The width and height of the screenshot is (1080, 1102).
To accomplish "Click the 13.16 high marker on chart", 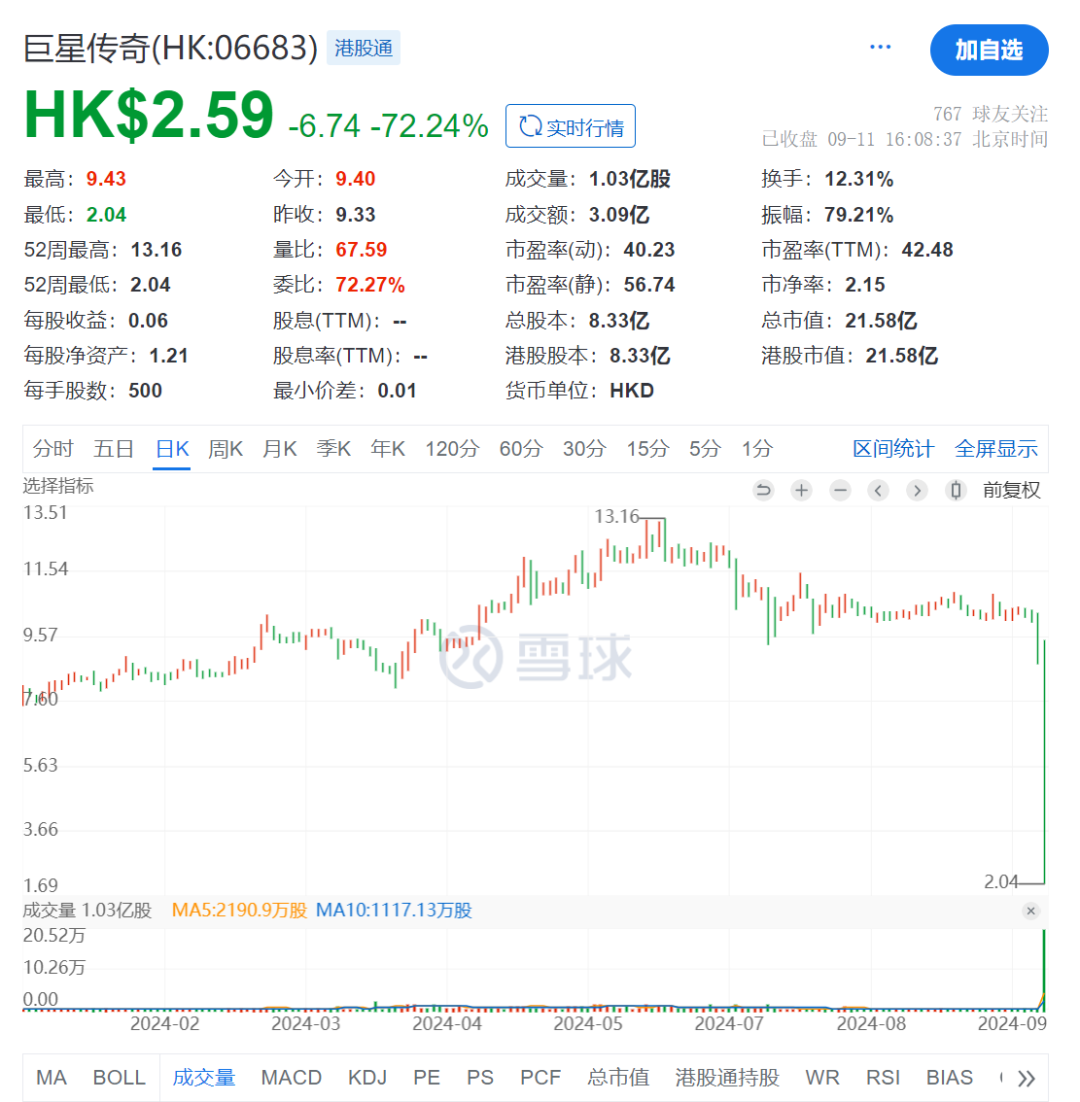I will (x=616, y=517).
